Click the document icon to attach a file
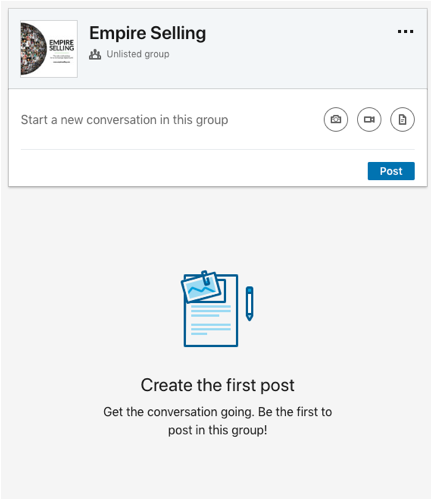 (x=402, y=119)
